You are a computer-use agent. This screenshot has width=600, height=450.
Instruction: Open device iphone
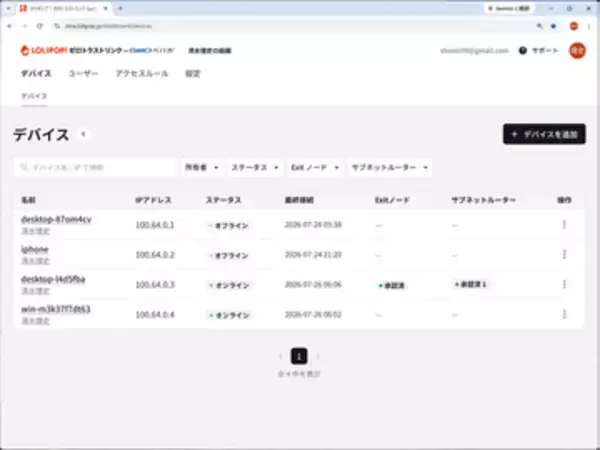pyautogui.click(x=35, y=249)
